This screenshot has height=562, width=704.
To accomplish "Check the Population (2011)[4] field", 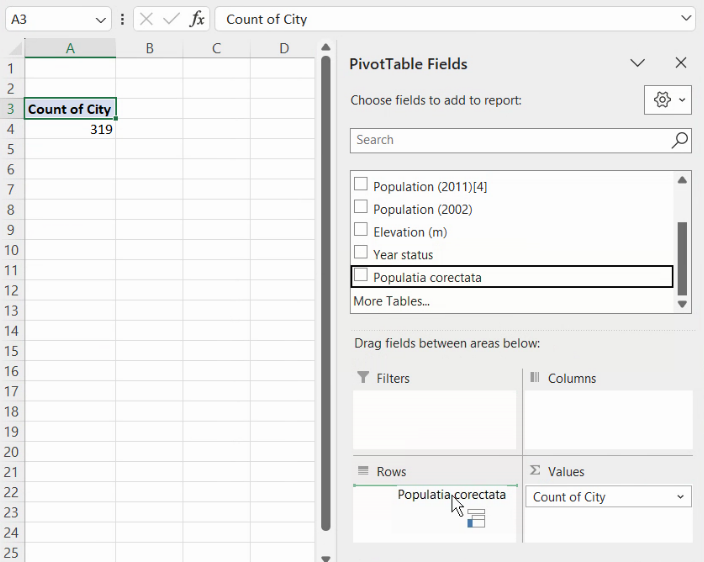I will pyautogui.click(x=361, y=185).
